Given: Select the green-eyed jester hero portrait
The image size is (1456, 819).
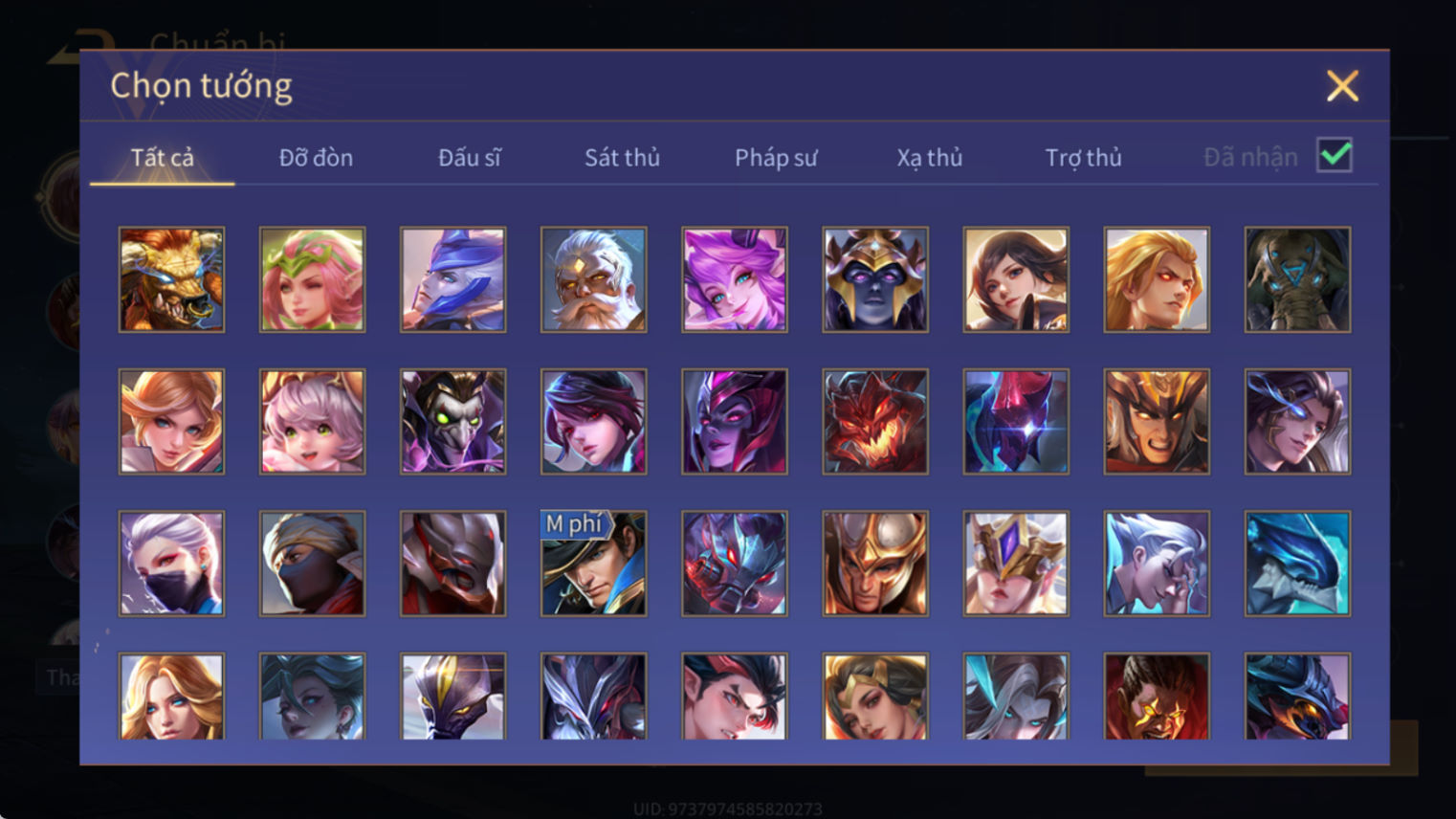Looking at the screenshot, I should (452, 422).
